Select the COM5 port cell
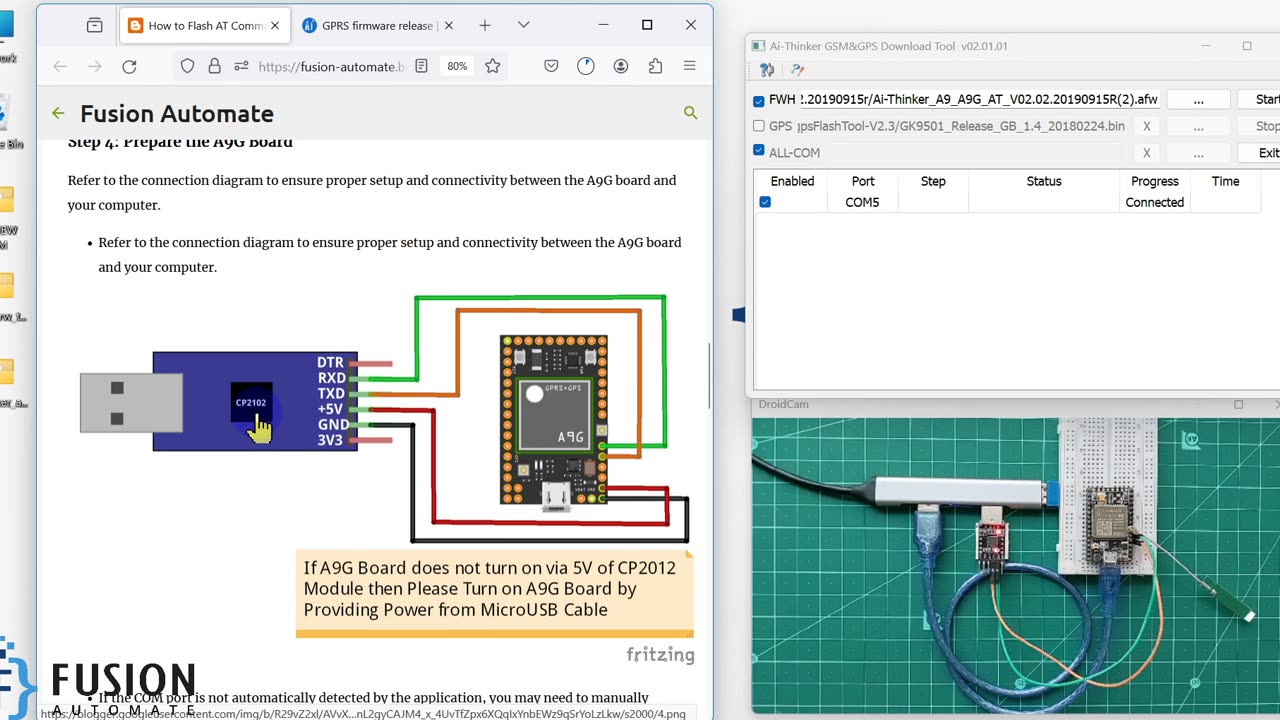 tap(862, 202)
